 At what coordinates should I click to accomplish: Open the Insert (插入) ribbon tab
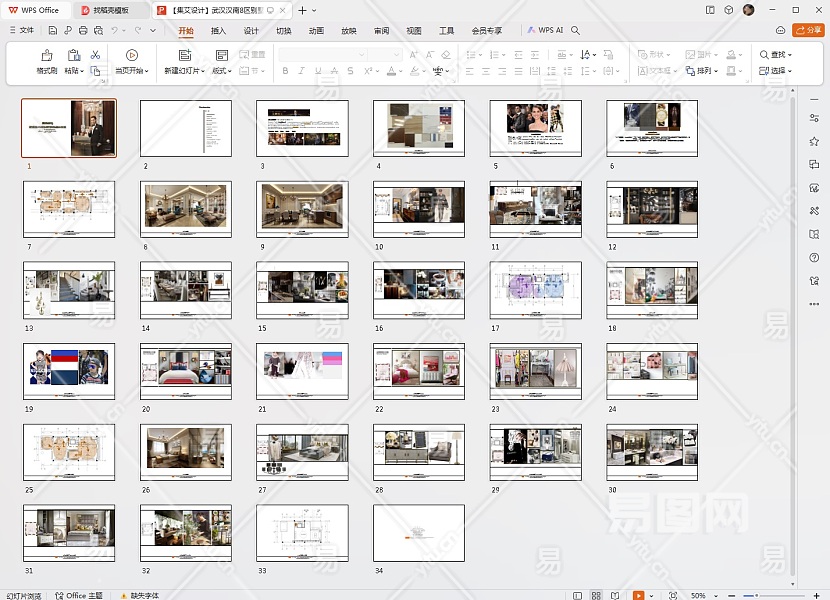coord(218,31)
